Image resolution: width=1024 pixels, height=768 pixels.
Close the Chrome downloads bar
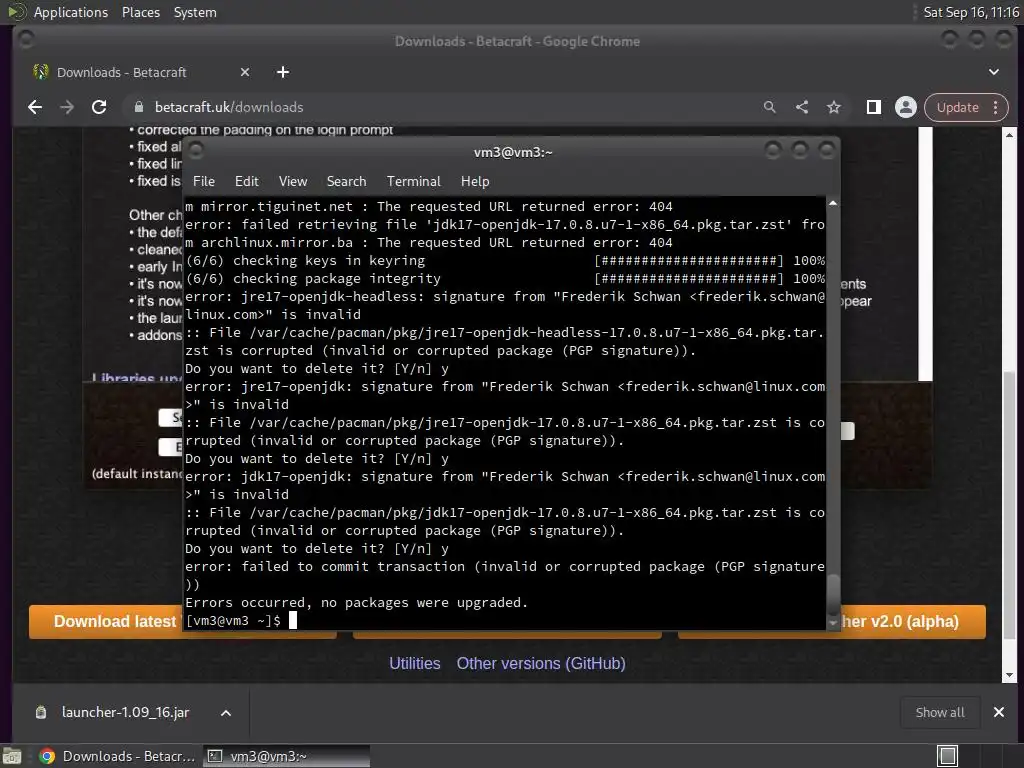point(999,712)
